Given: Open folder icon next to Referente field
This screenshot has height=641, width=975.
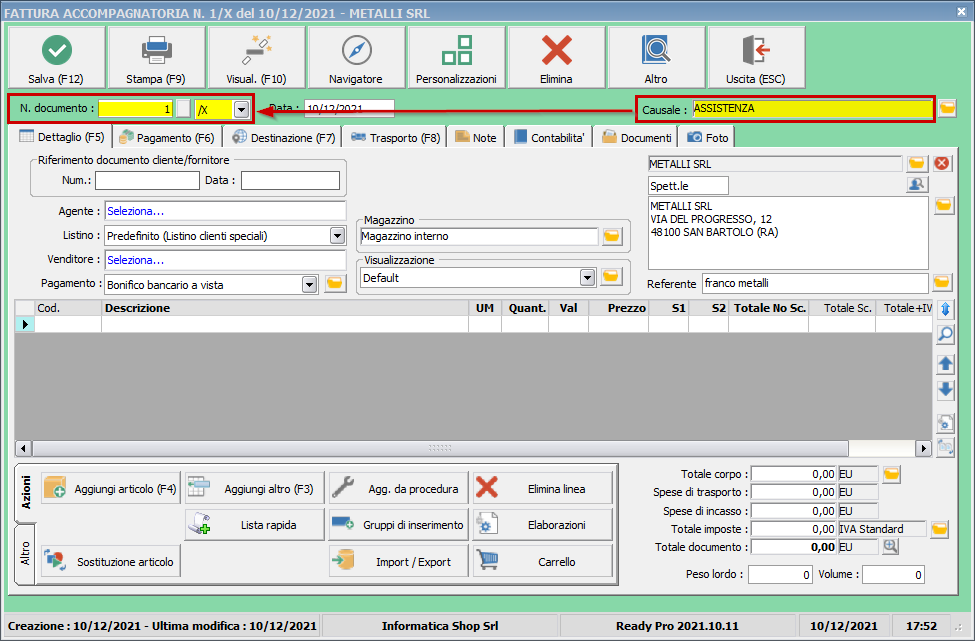Looking at the screenshot, I should click(x=942, y=283).
